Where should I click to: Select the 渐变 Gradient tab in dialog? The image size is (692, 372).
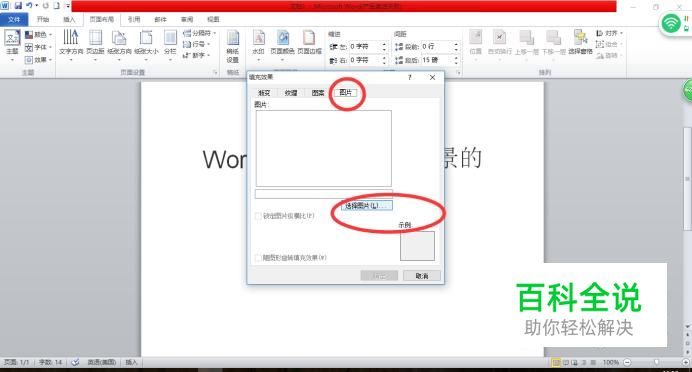(264, 93)
